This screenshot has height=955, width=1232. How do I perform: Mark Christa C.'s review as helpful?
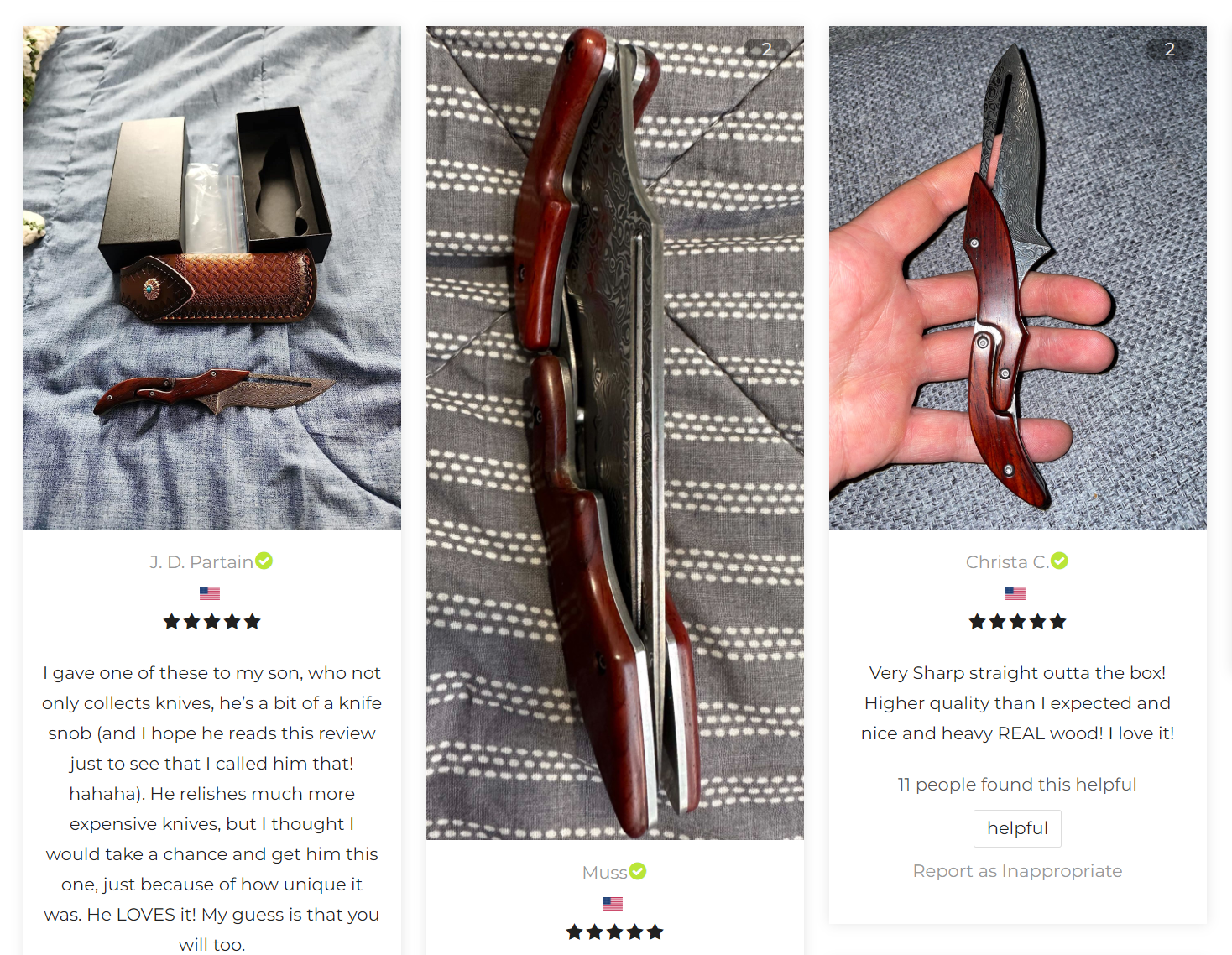pyautogui.click(x=1017, y=828)
